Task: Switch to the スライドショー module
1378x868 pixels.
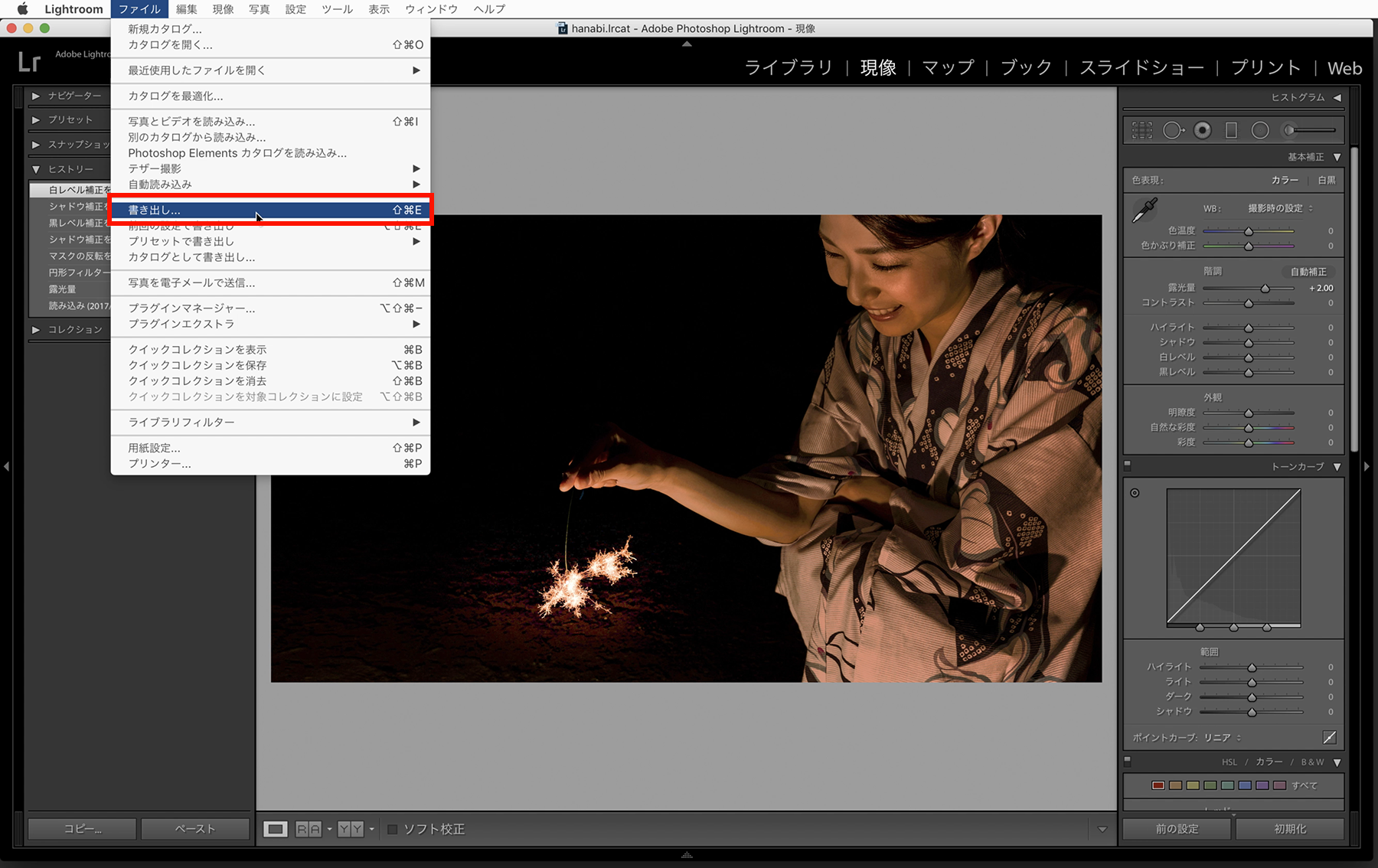Action: (1141, 67)
